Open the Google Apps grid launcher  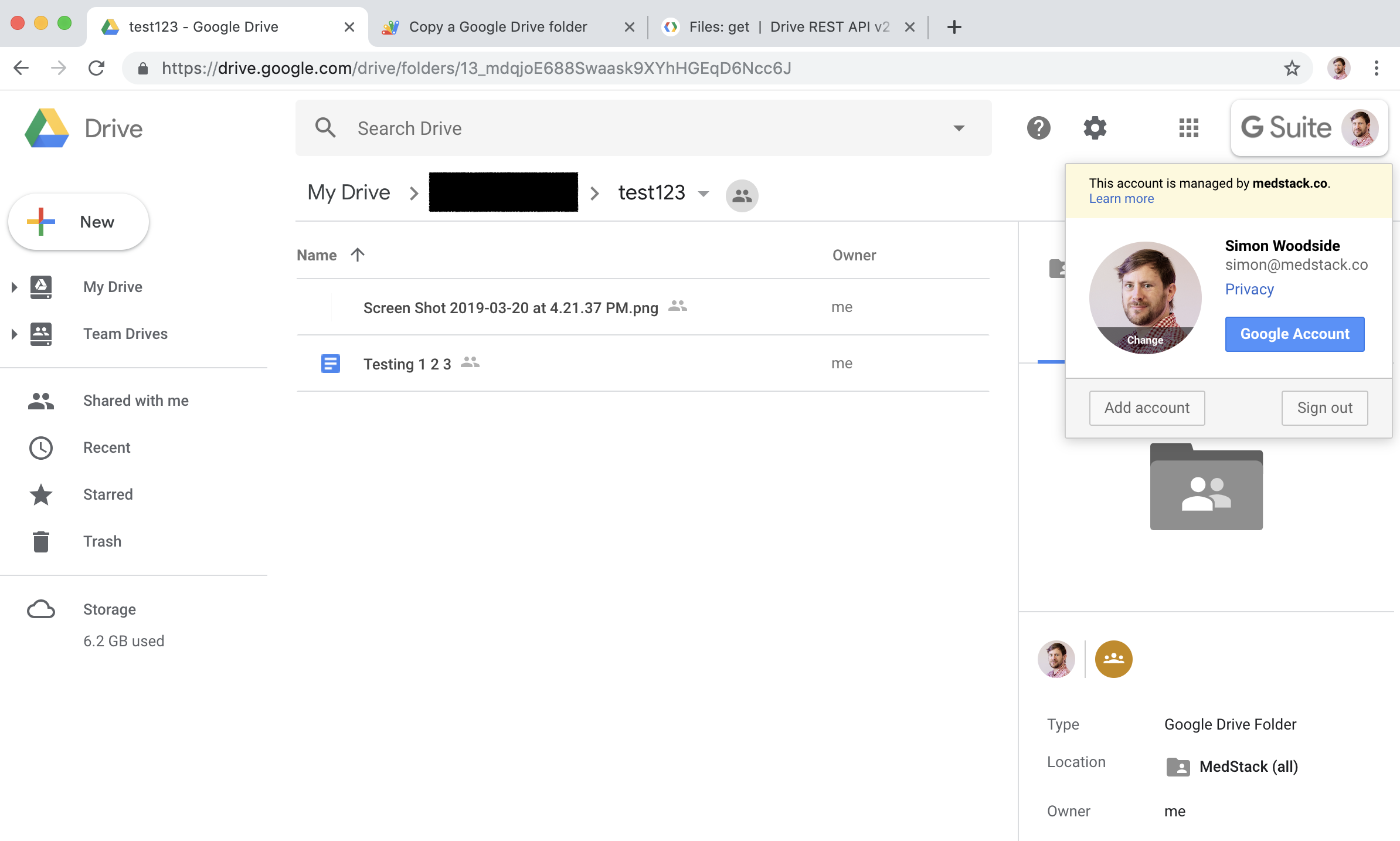pos(1188,128)
